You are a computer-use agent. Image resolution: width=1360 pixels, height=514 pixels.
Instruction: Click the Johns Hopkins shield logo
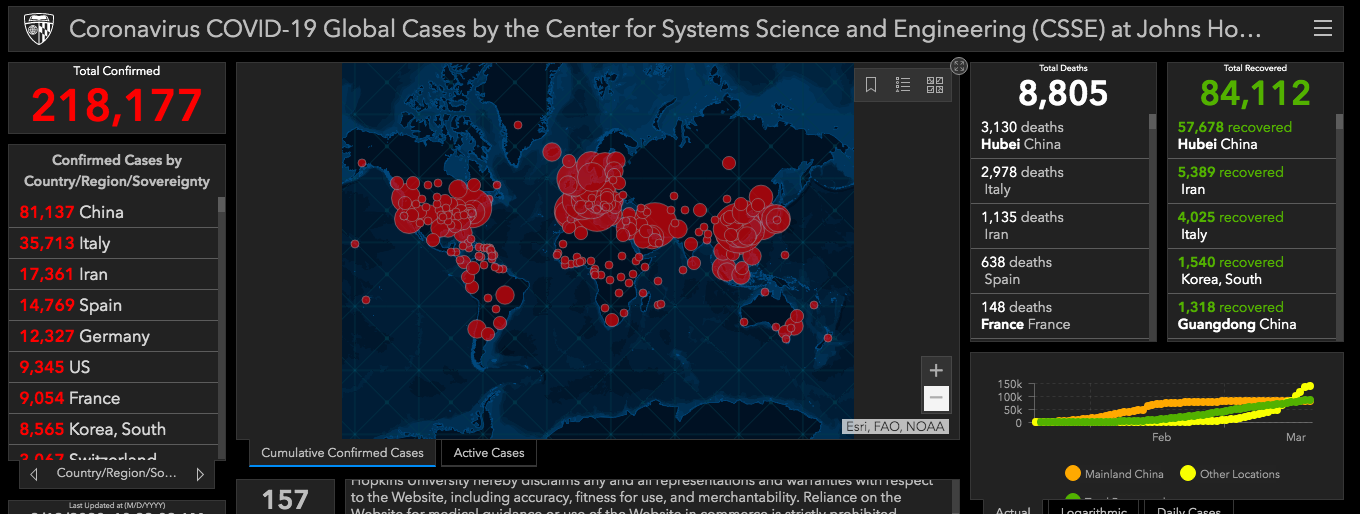tap(38, 28)
